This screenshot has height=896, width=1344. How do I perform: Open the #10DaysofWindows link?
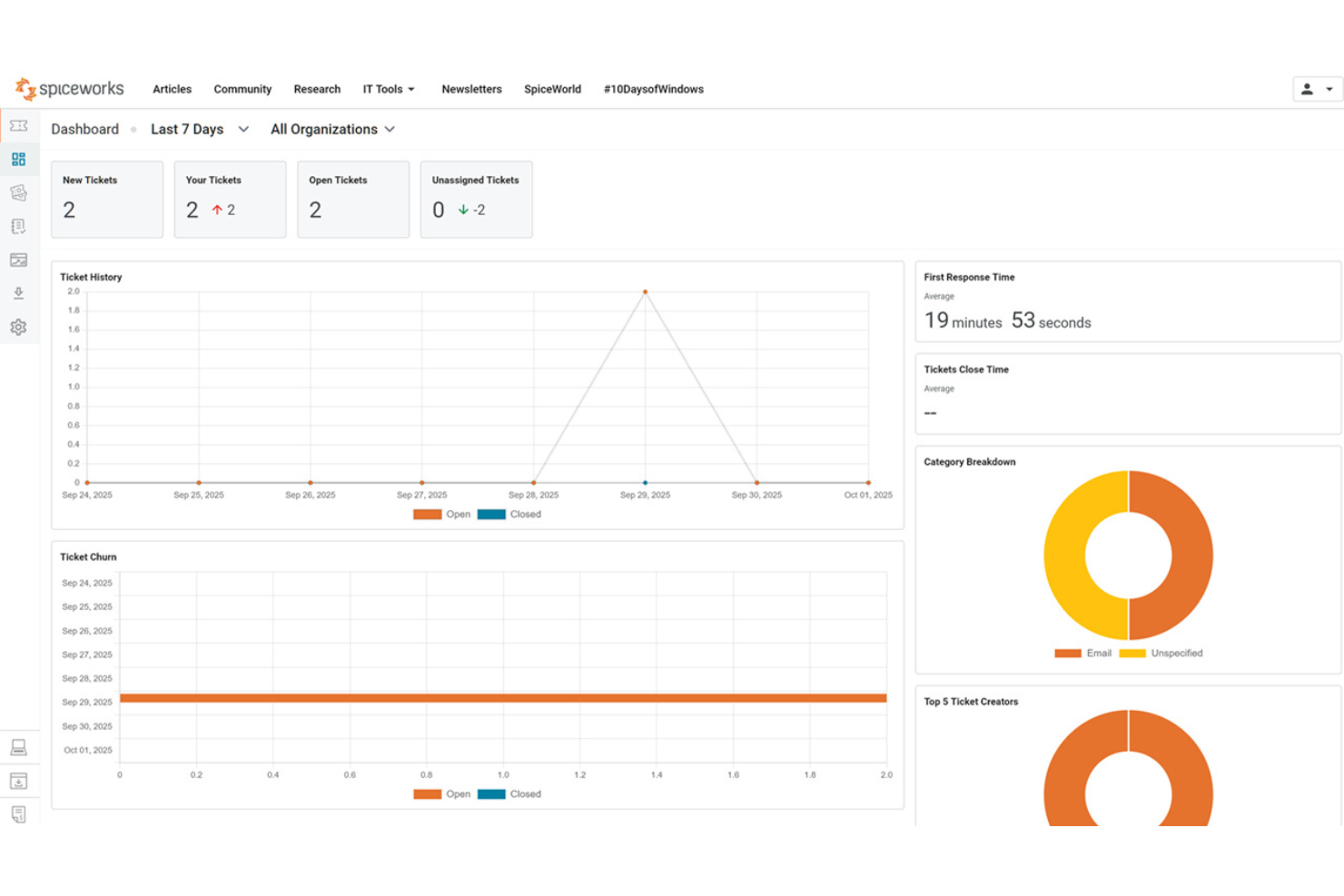(x=654, y=89)
